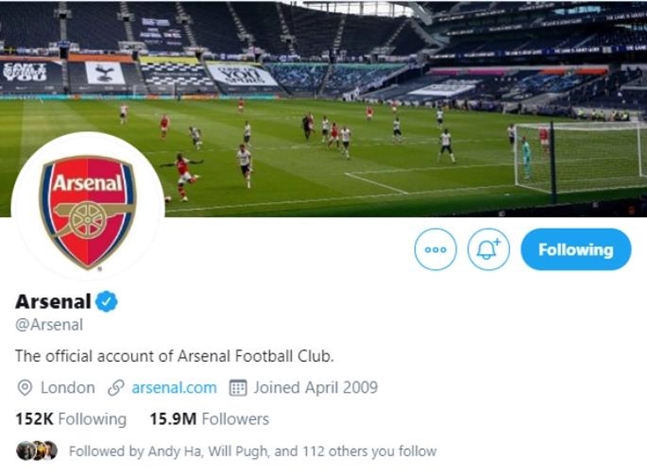Image resolution: width=647 pixels, height=475 pixels.
Task: Click the link chain icon beside arsenal.com
Action: pos(116,387)
